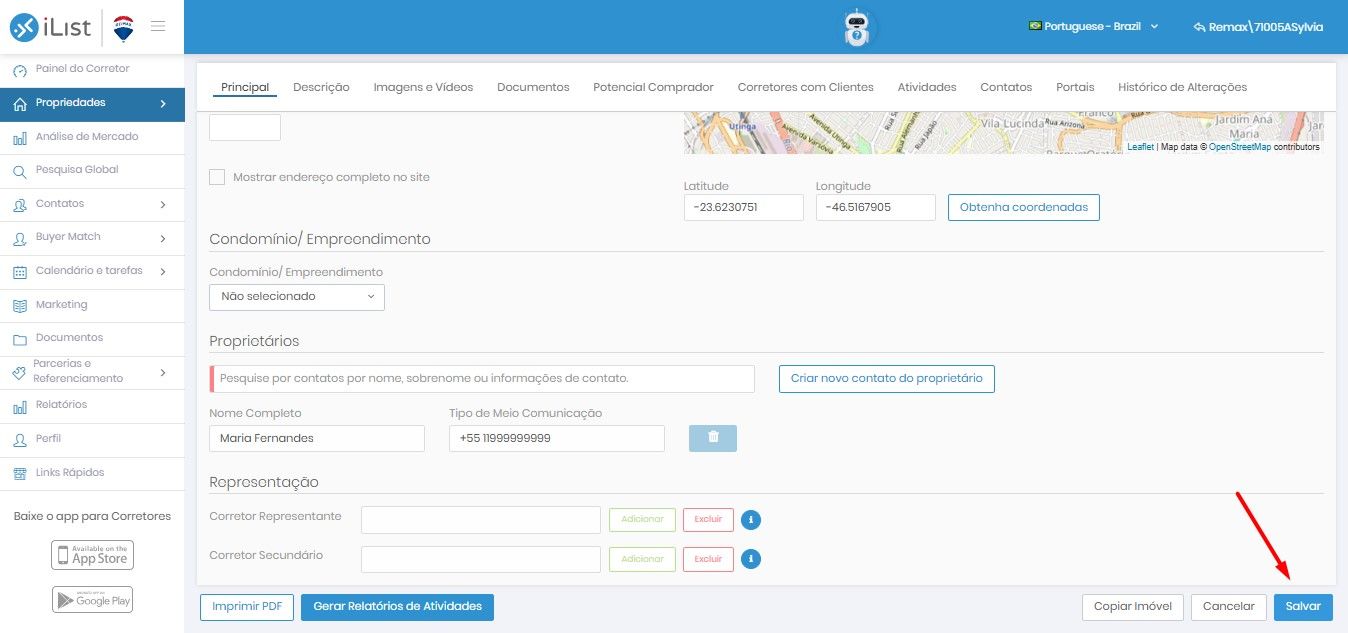1348x633 pixels.
Task: Toggle the hamburger sidebar menu
Action: tap(158, 26)
